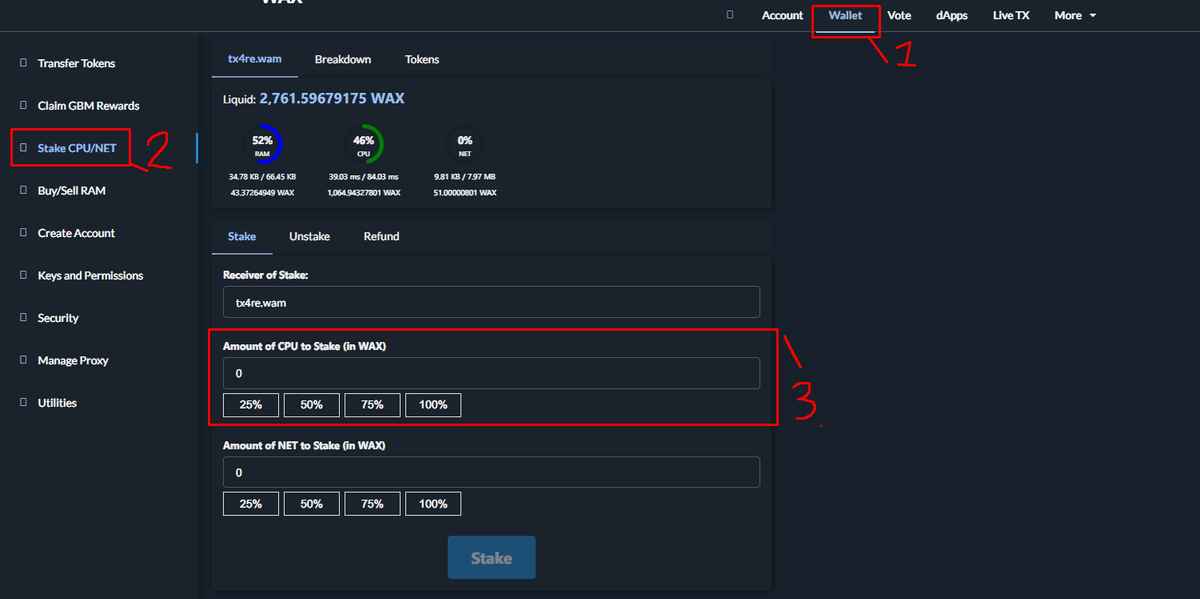Switch to the Refund tab
Viewport: 1200px width, 599px height.
click(382, 236)
